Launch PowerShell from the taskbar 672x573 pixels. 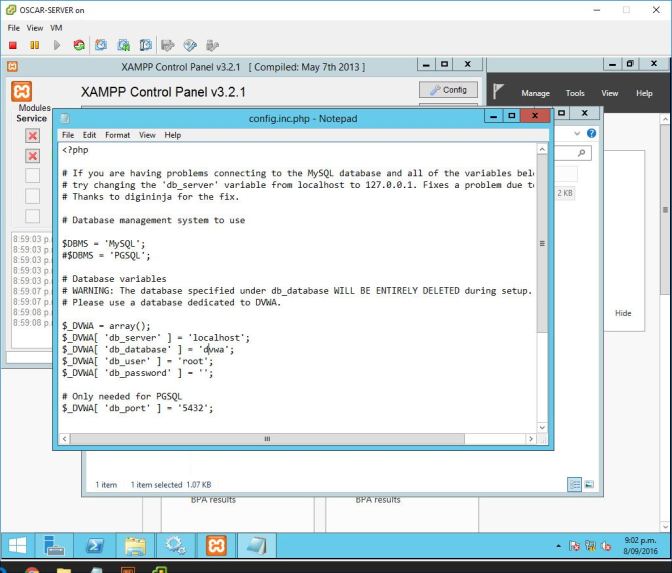(94, 545)
